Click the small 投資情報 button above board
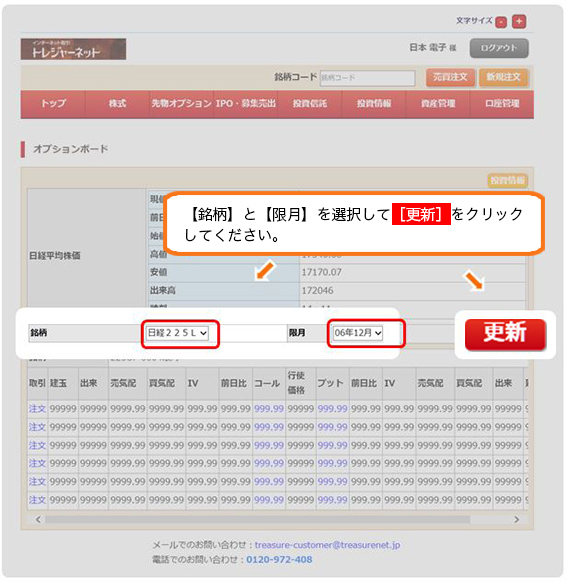Viewport: 567px width, 582px height. pyautogui.click(x=507, y=180)
